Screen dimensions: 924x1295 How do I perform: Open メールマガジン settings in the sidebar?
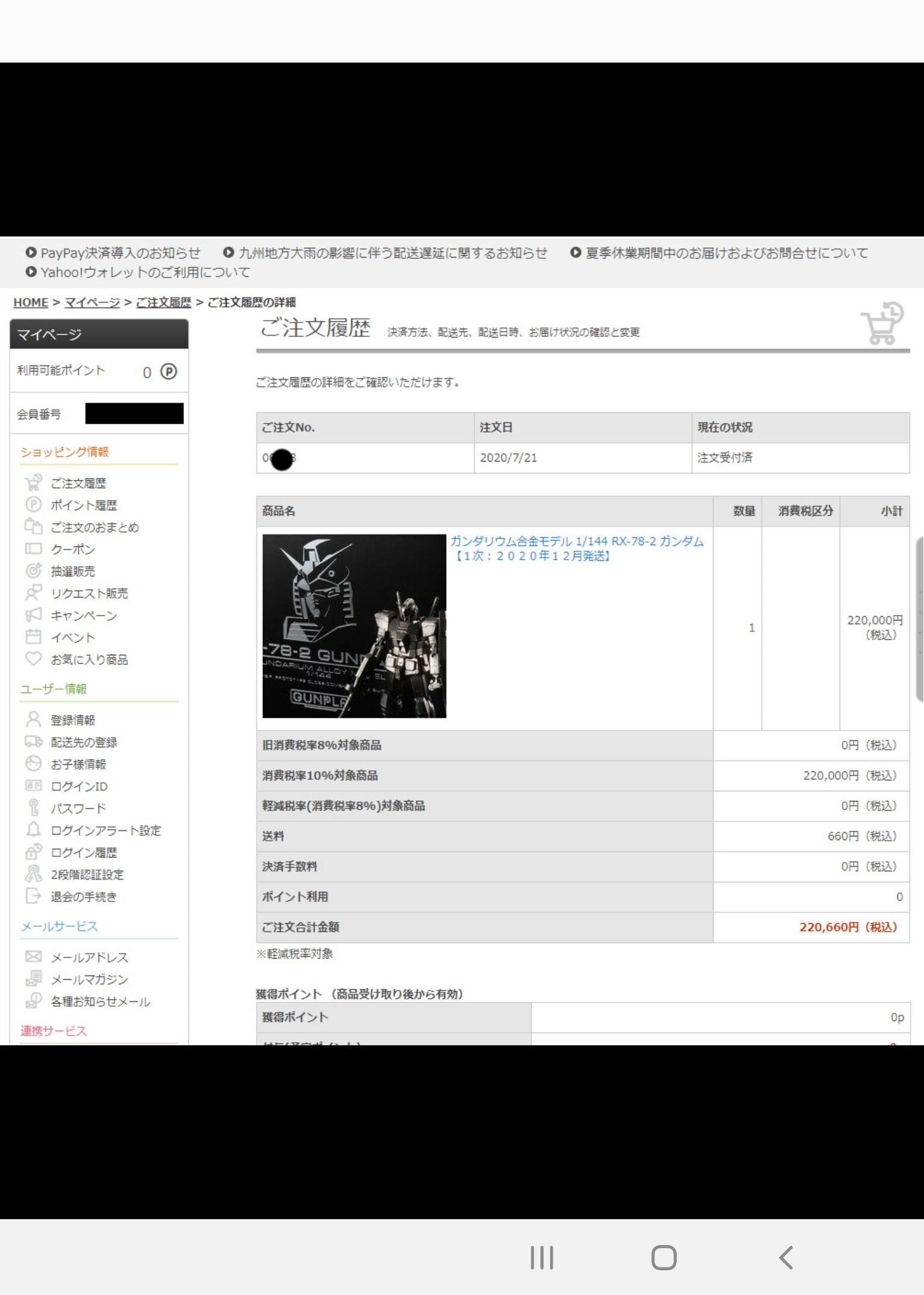click(x=89, y=980)
